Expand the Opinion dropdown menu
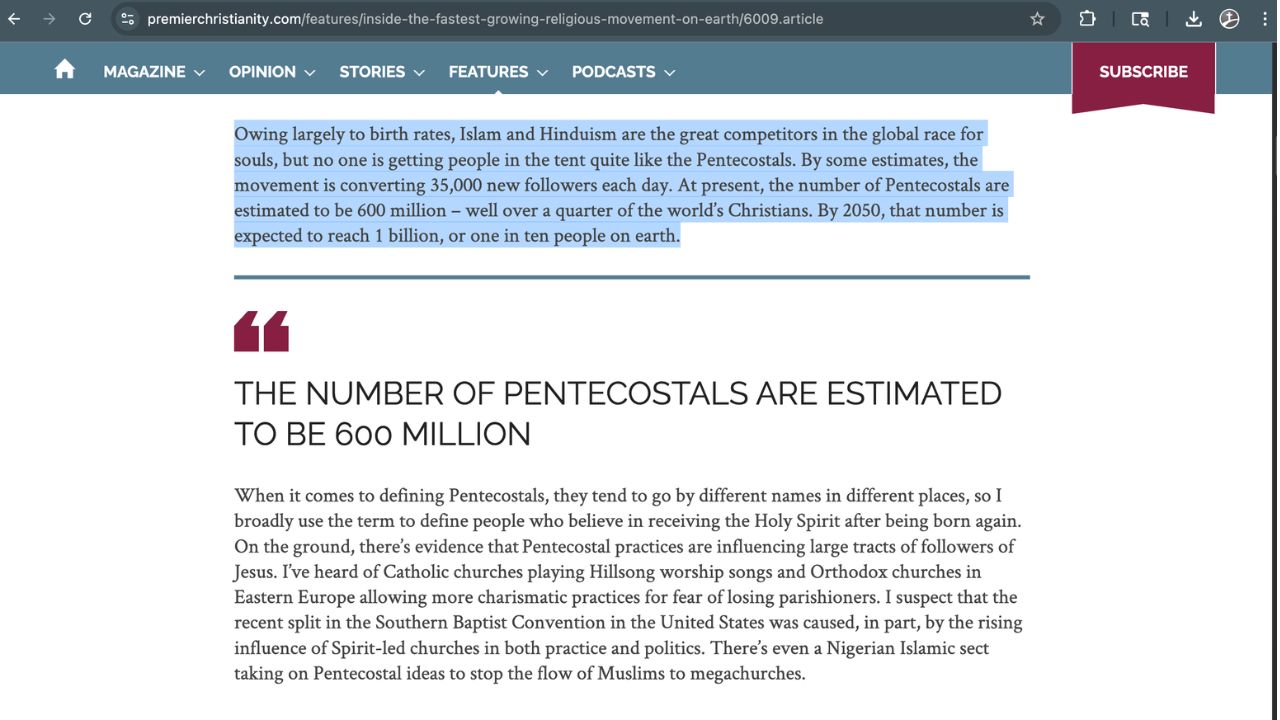This screenshot has height=720, width=1280. (272, 72)
